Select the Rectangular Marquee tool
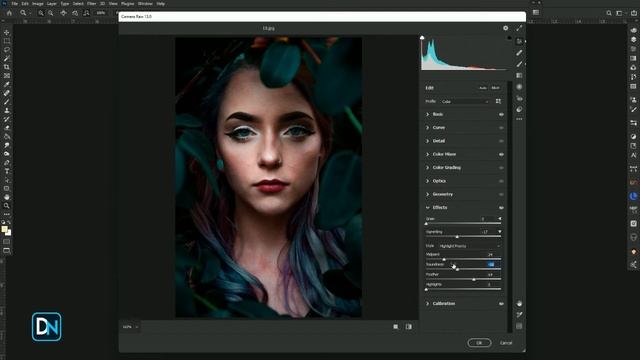This screenshot has height=360, width=640. 7,41
